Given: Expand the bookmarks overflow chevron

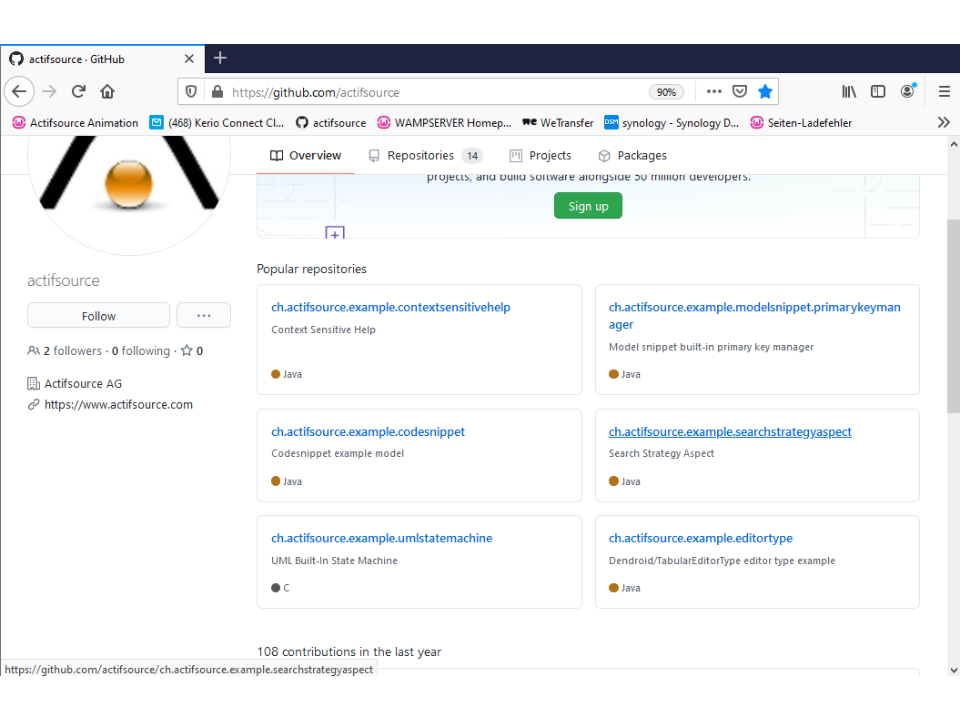Looking at the screenshot, I should tap(943, 123).
